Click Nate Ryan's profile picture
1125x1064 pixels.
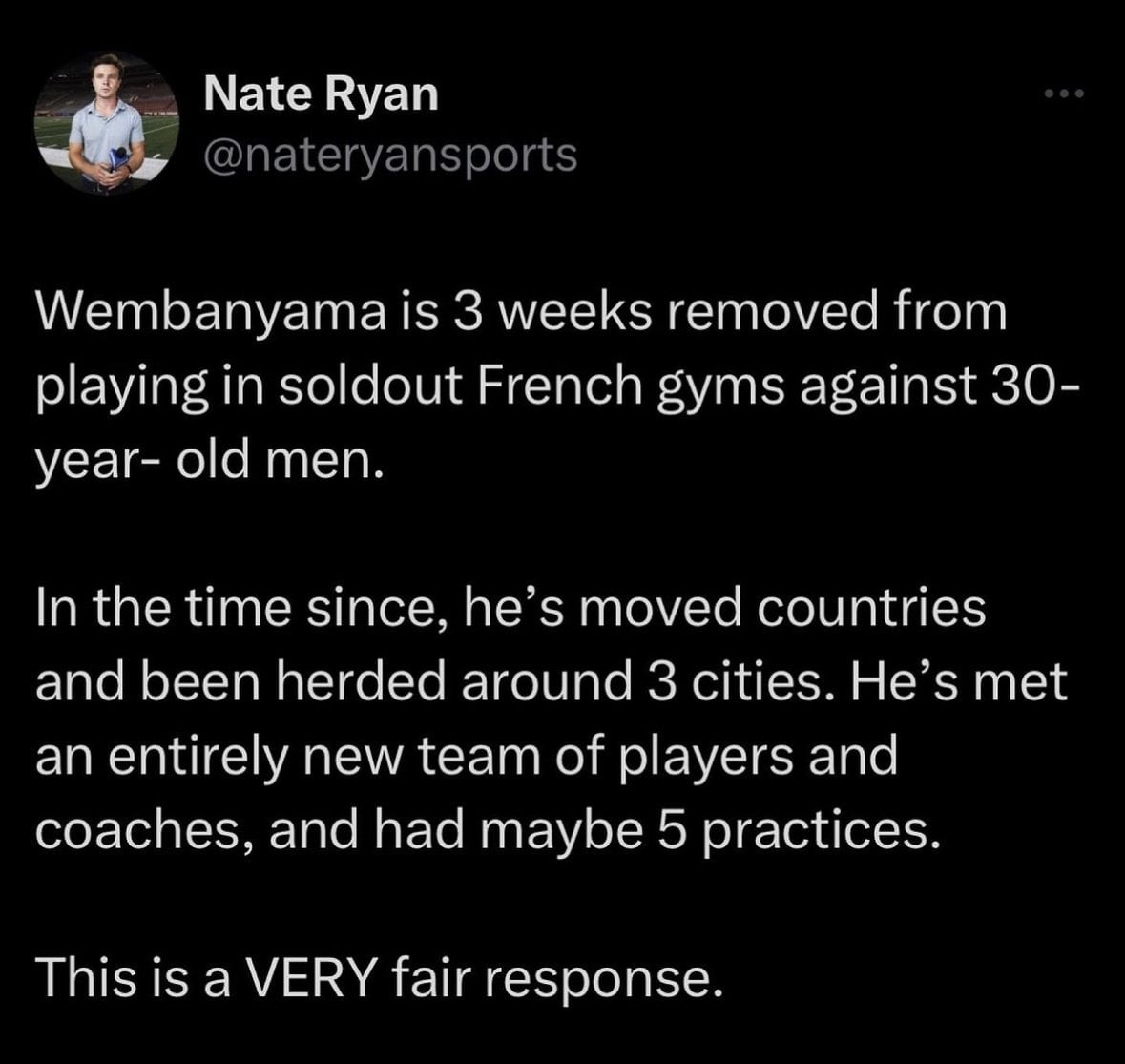(x=106, y=123)
